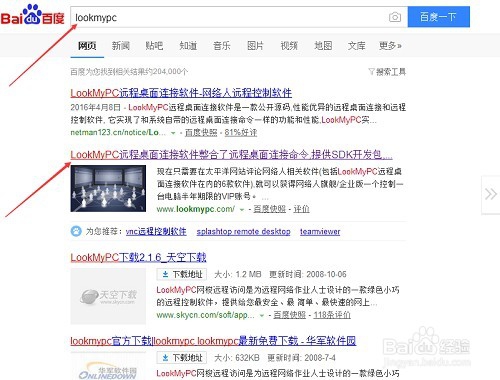
Task: Expand dropdown arrow next to skycn.com URL
Action: [262, 315]
